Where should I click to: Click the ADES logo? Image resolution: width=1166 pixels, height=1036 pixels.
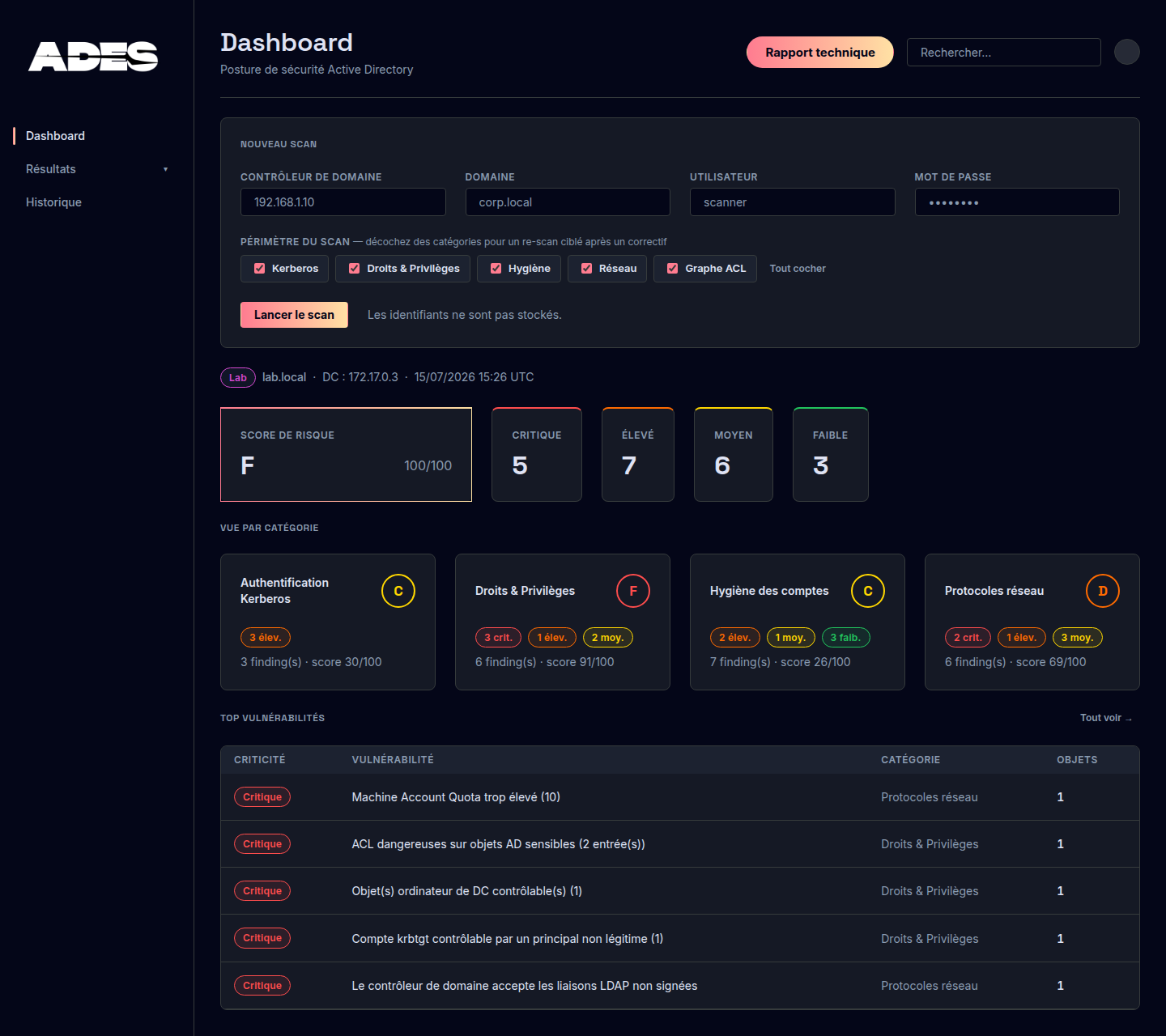93,57
